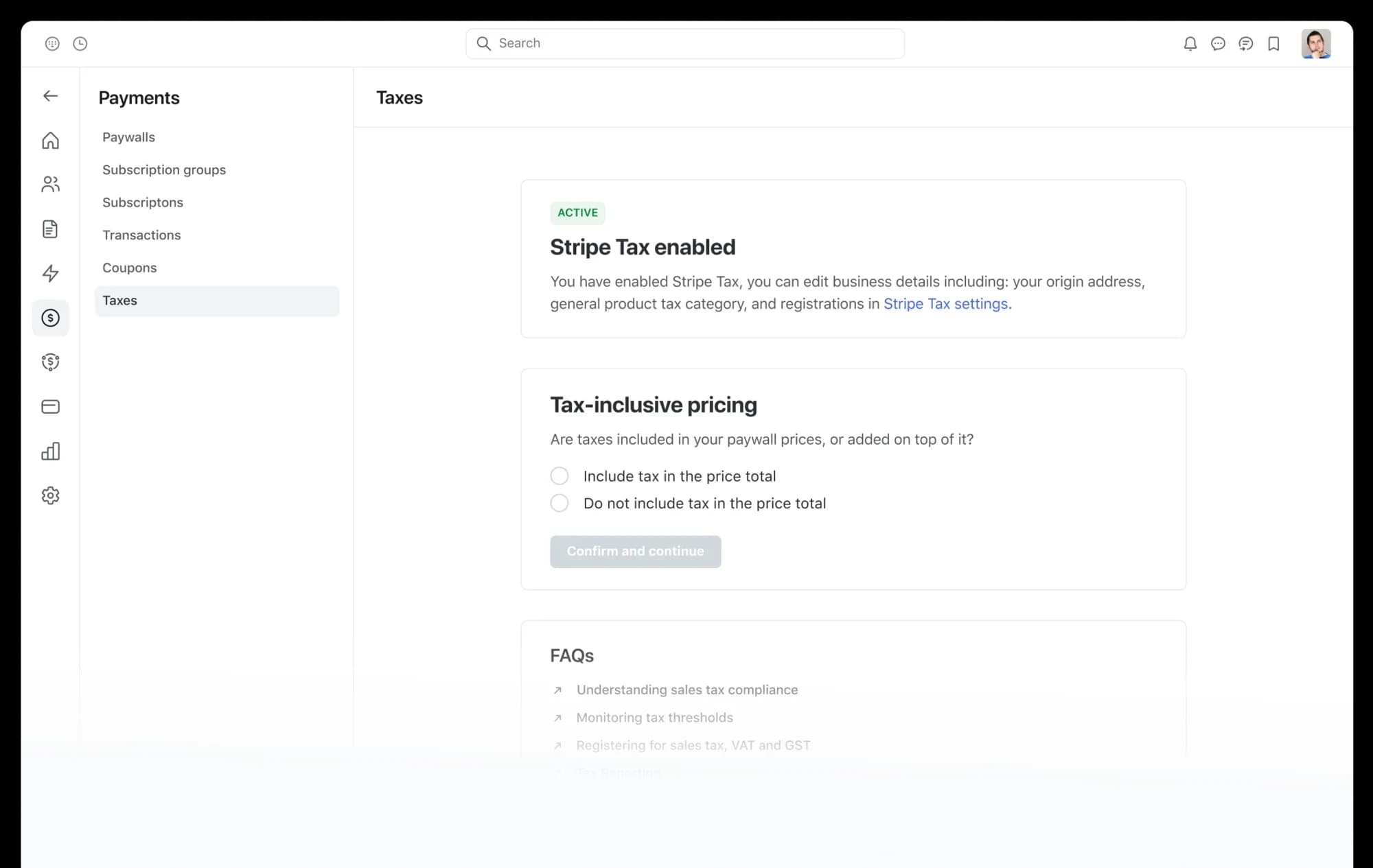Click the Search input field

click(684, 44)
